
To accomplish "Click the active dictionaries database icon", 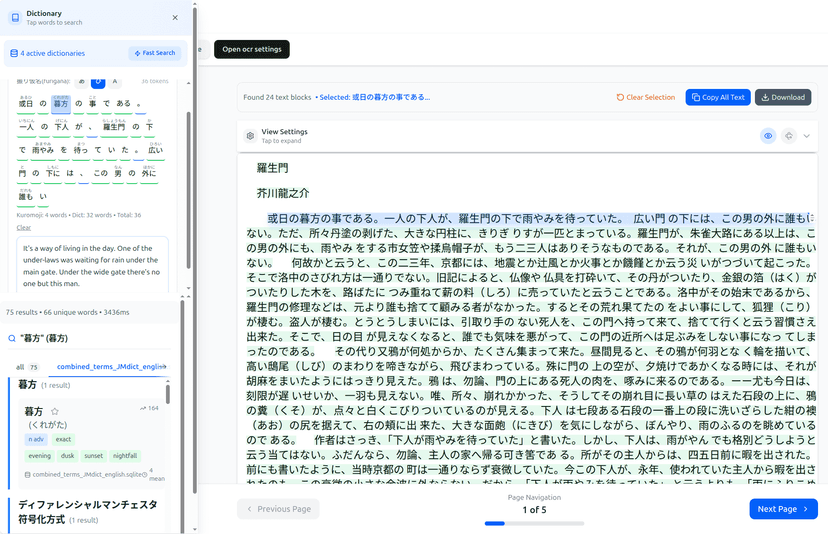I will 14,53.
